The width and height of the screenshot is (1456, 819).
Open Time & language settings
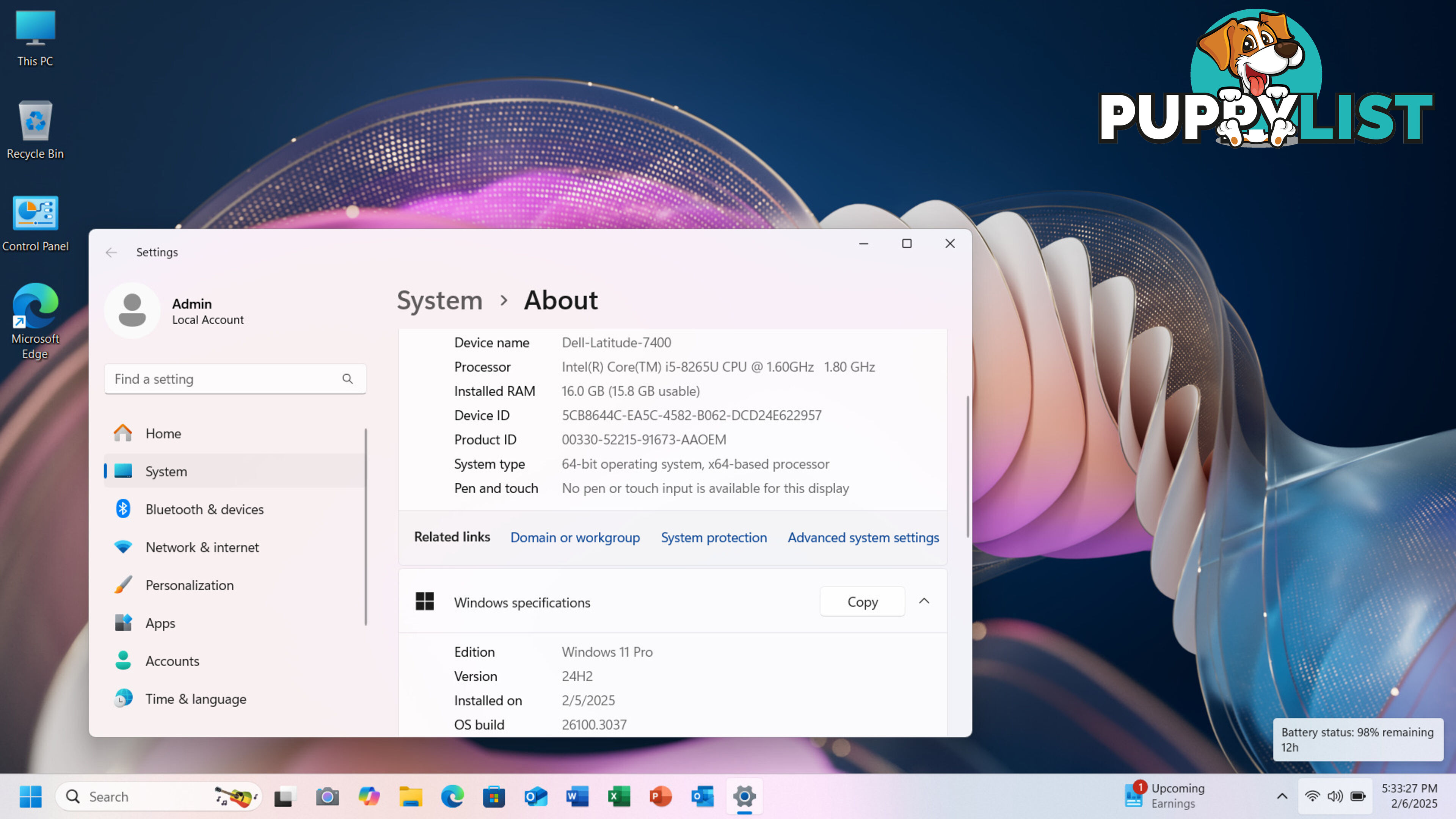pos(235,698)
